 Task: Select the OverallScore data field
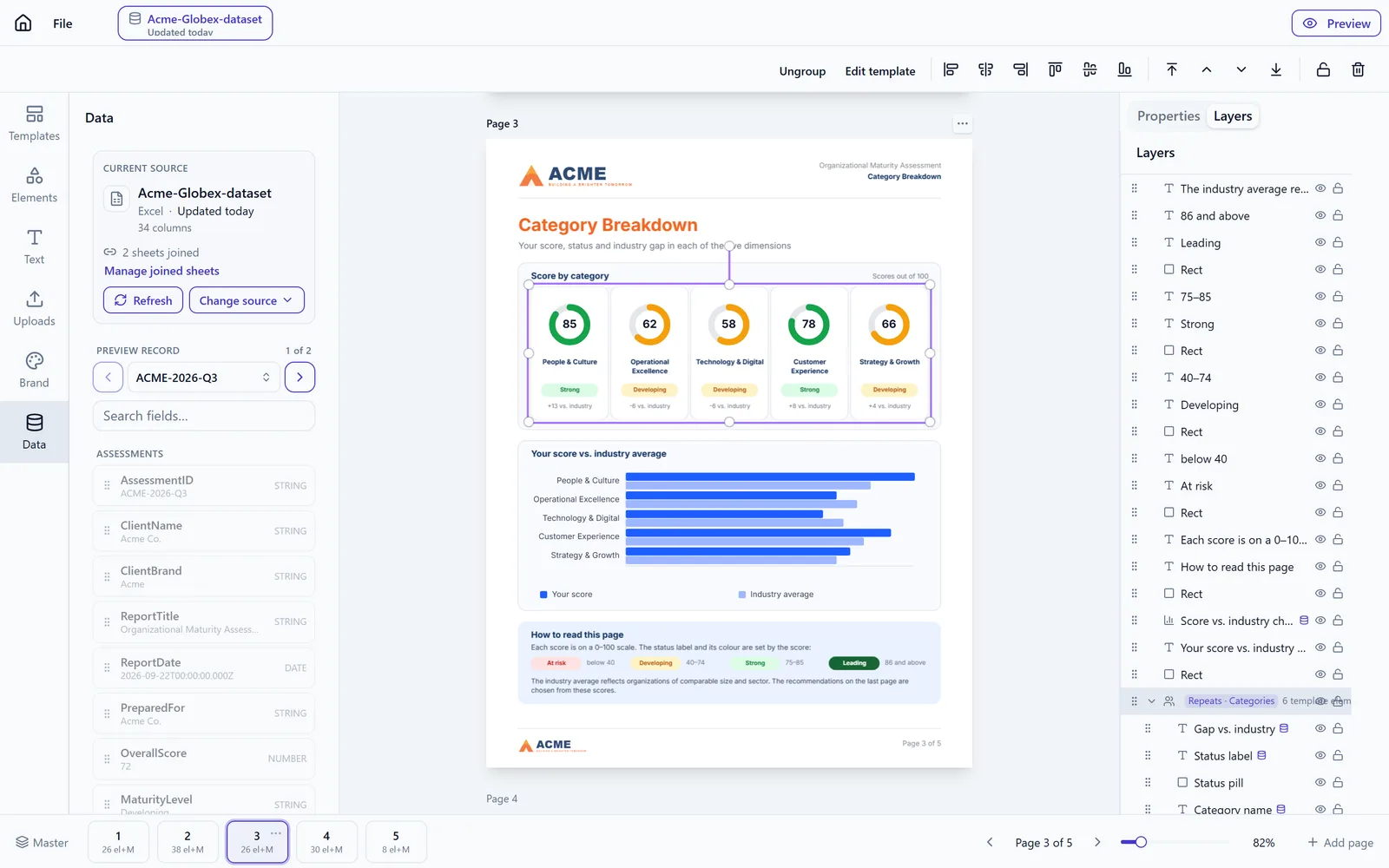coord(204,759)
